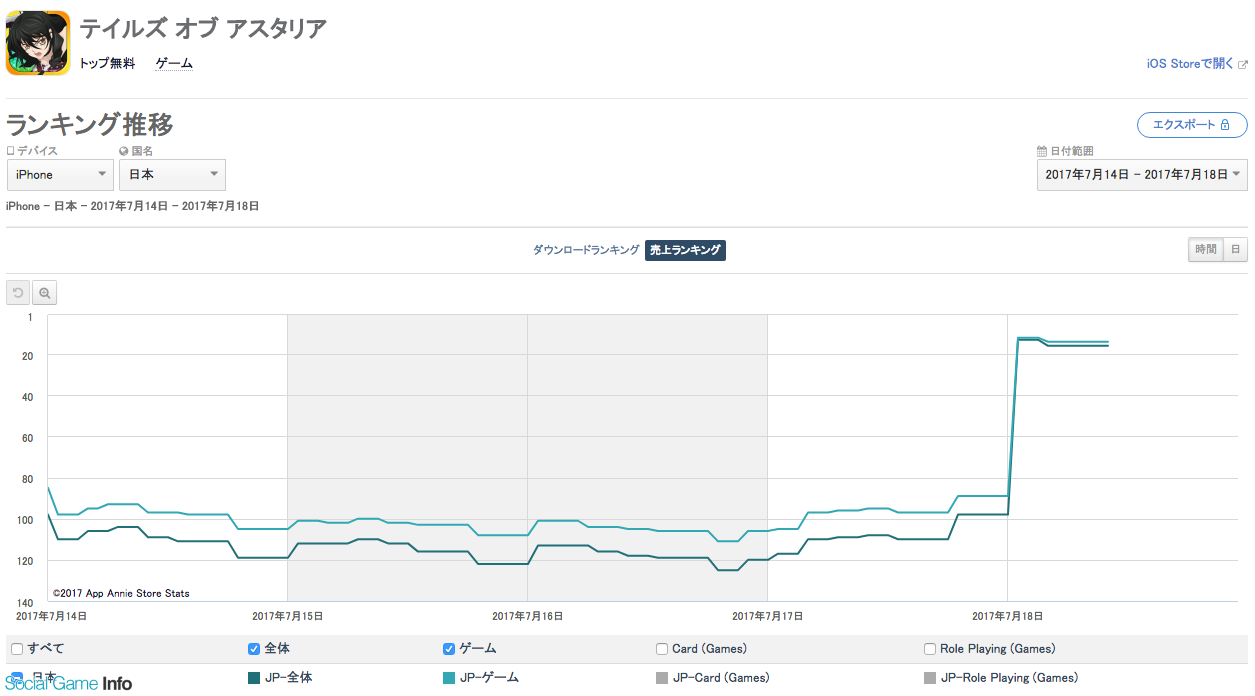1255x696 pixels.
Task: Click the 2017年7月17日 axis label
Action: 767,616
